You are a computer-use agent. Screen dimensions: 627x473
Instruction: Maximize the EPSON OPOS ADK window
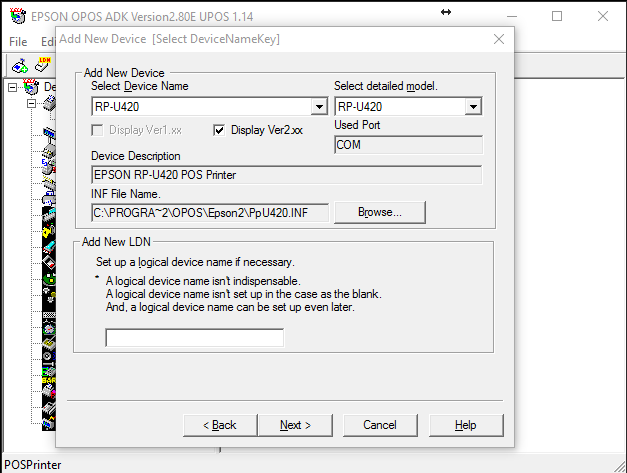[x=557, y=16]
